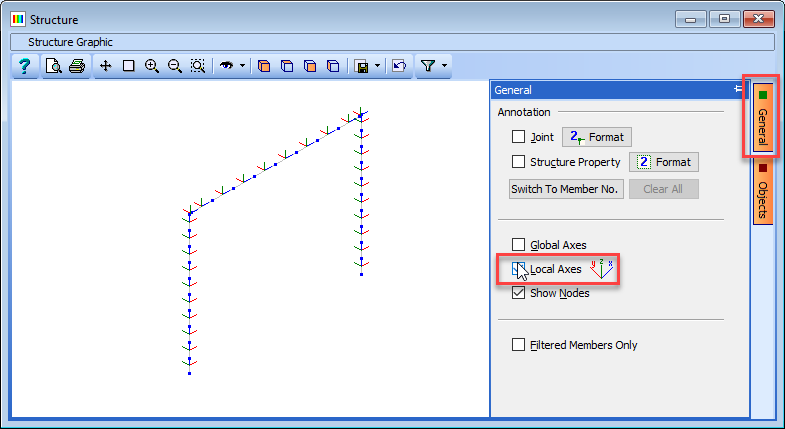Click the Annotation section label
The image size is (785, 429).
pos(524,112)
